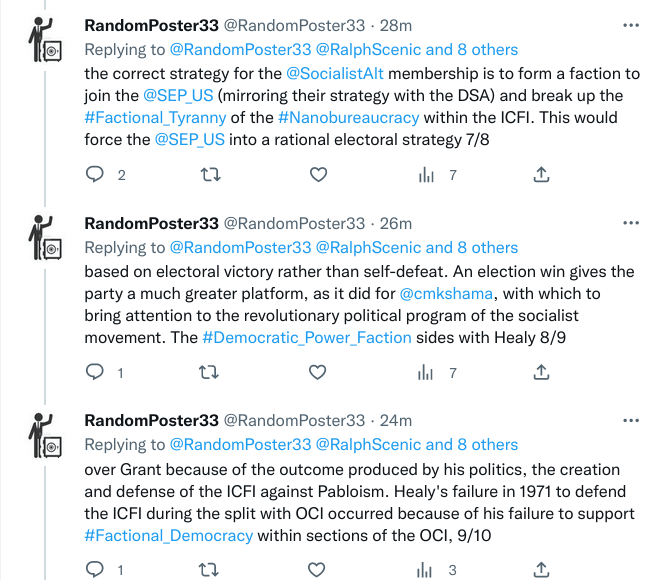This screenshot has height=580, width=652.
Task: Share the 7/8 tweet
Action: 540,175
